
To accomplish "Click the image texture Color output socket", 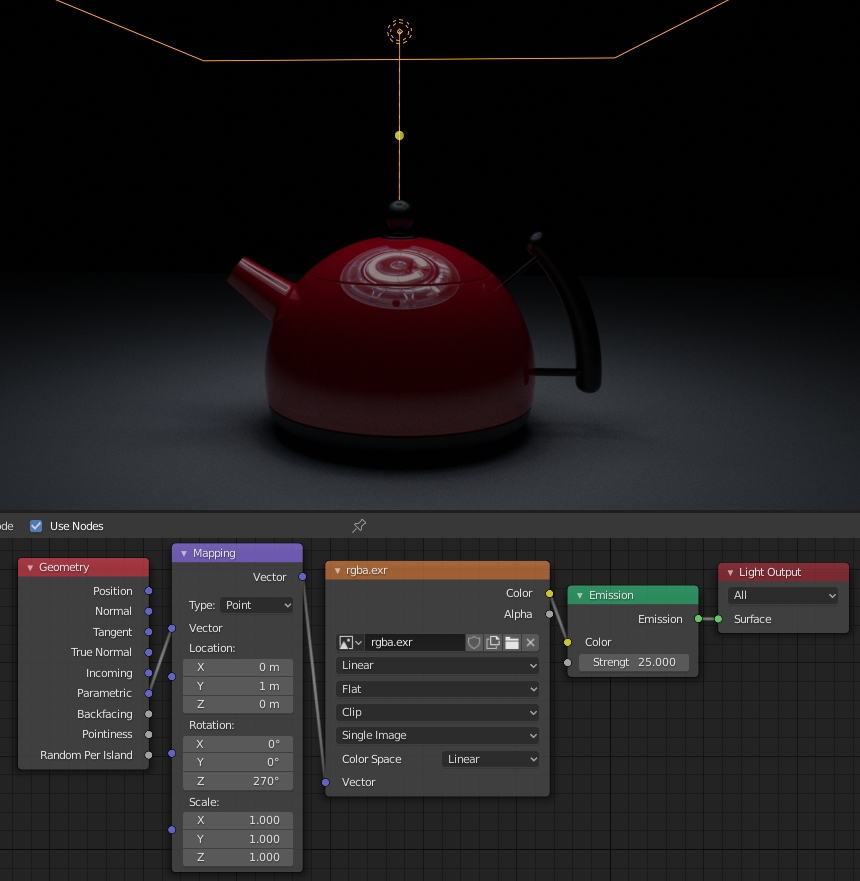I will [x=550, y=593].
